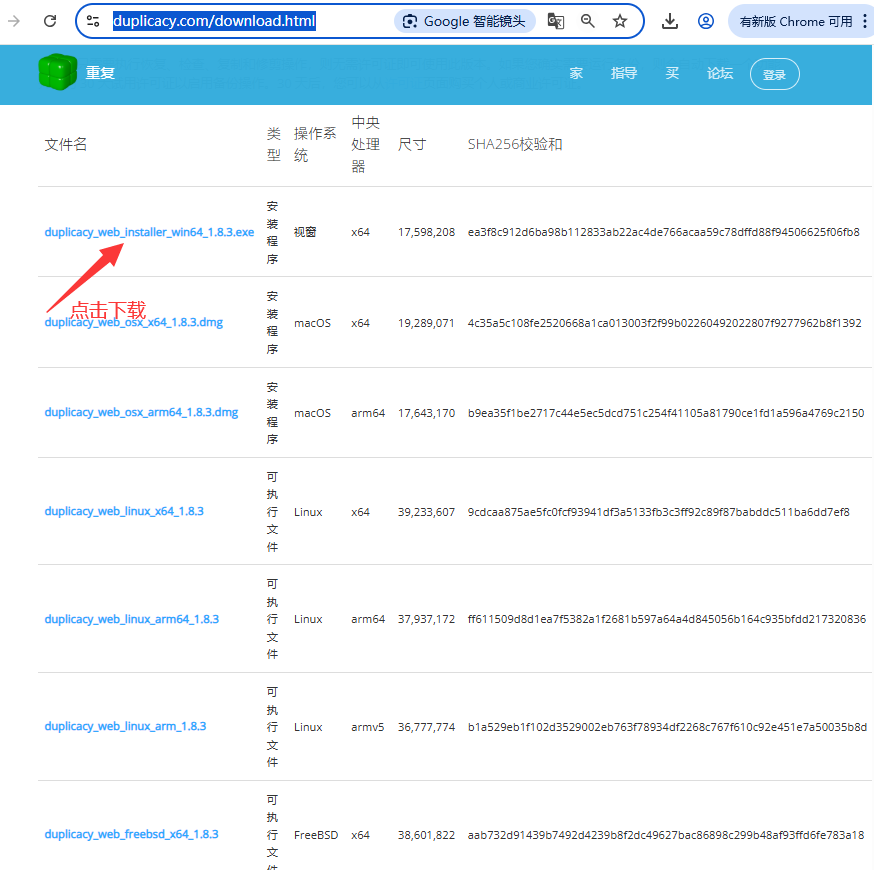Click the checksum starting with b9ea35f1be27
The image size is (874, 870).
666,413
